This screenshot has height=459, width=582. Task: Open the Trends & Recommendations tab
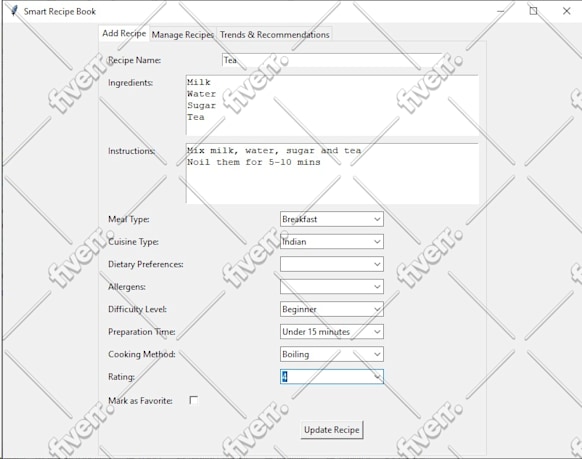pyautogui.click(x=274, y=35)
